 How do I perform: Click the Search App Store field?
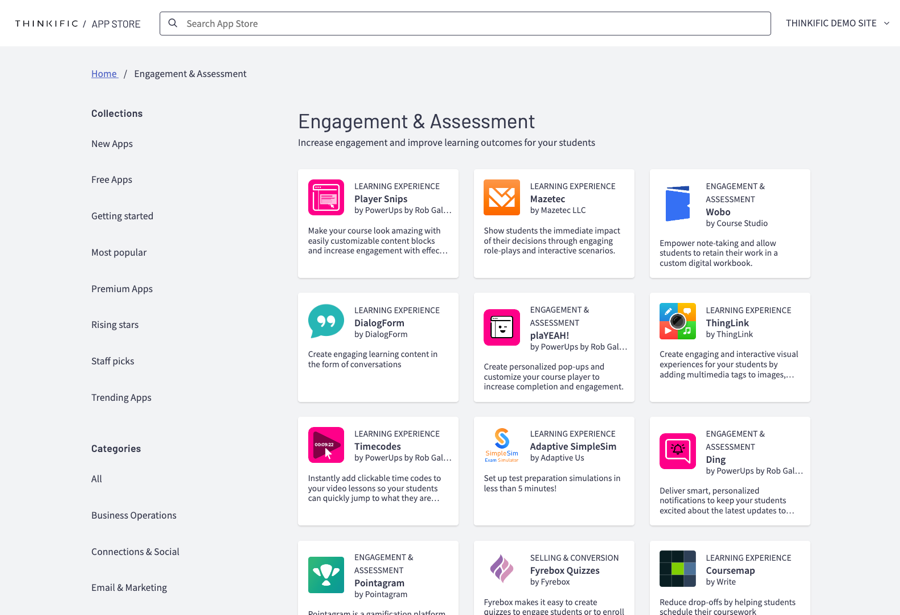point(465,23)
